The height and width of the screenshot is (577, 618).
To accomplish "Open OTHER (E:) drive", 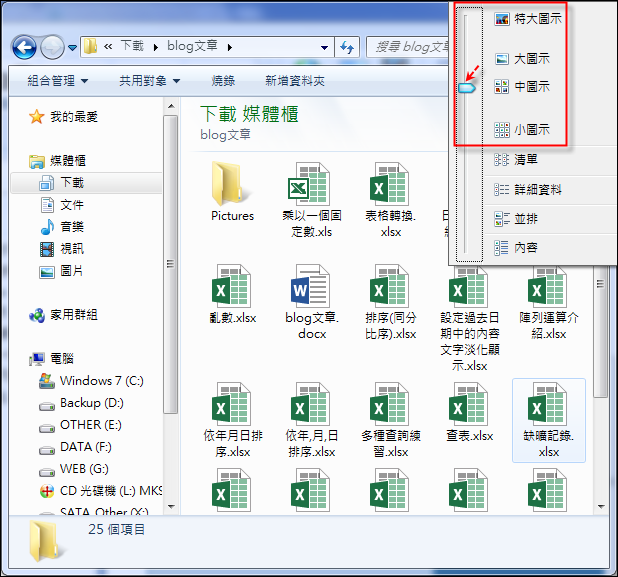I will click(x=80, y=425).
